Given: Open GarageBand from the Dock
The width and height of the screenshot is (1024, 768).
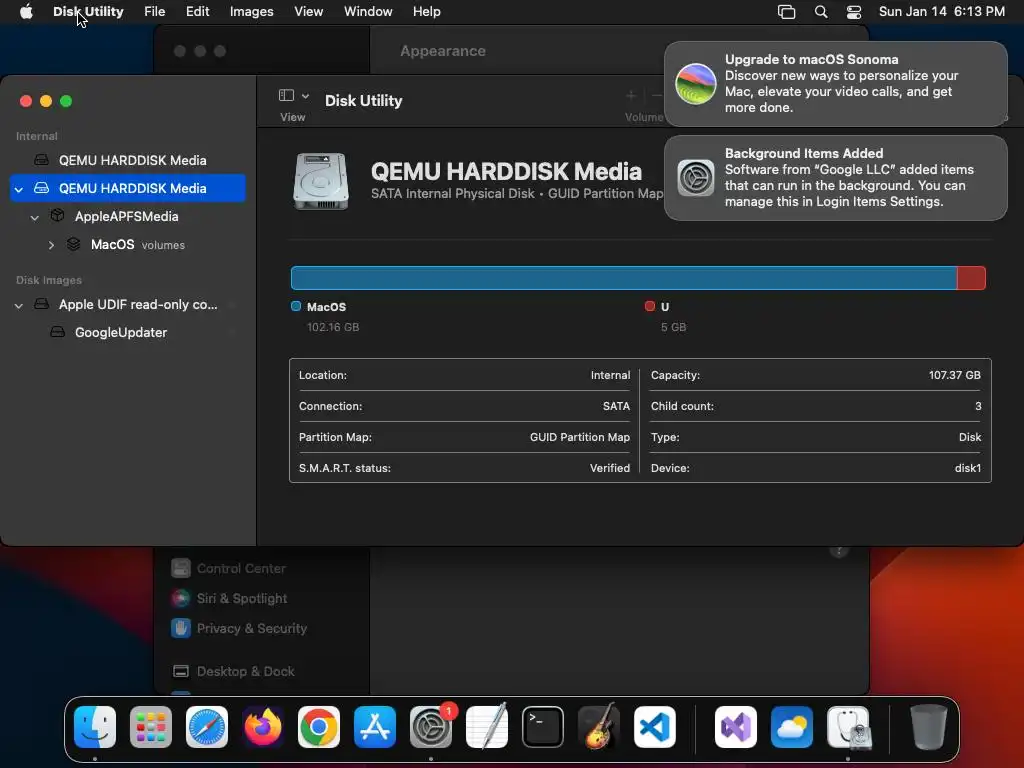Looking at the screenshot, I should (x=599, y=727).
